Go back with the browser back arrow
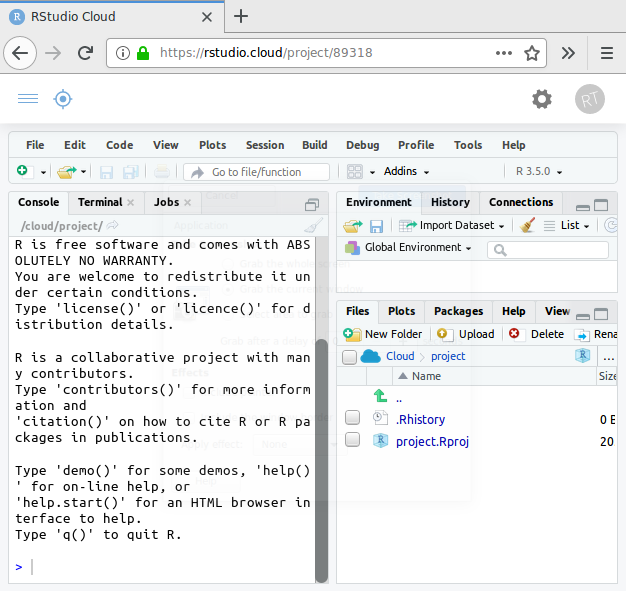The height and width of the screenshot is (591, 626). [x=20, y=53]
